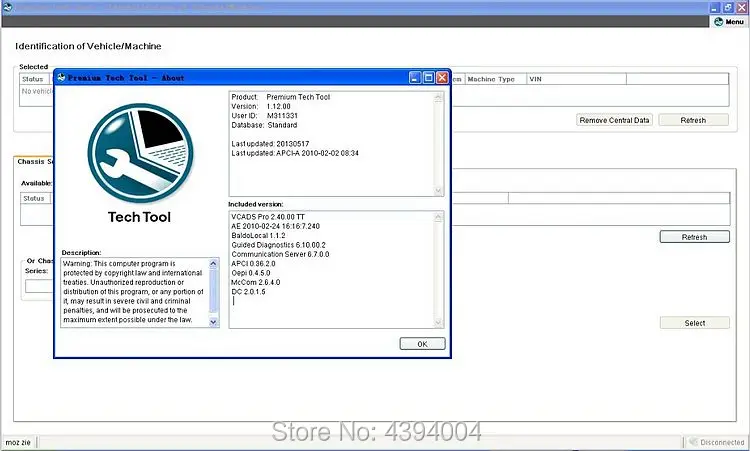Click 'moz zie' status bar text
Image resolution: width=750 pixels, height=451 pixels.
pos(18,443)
